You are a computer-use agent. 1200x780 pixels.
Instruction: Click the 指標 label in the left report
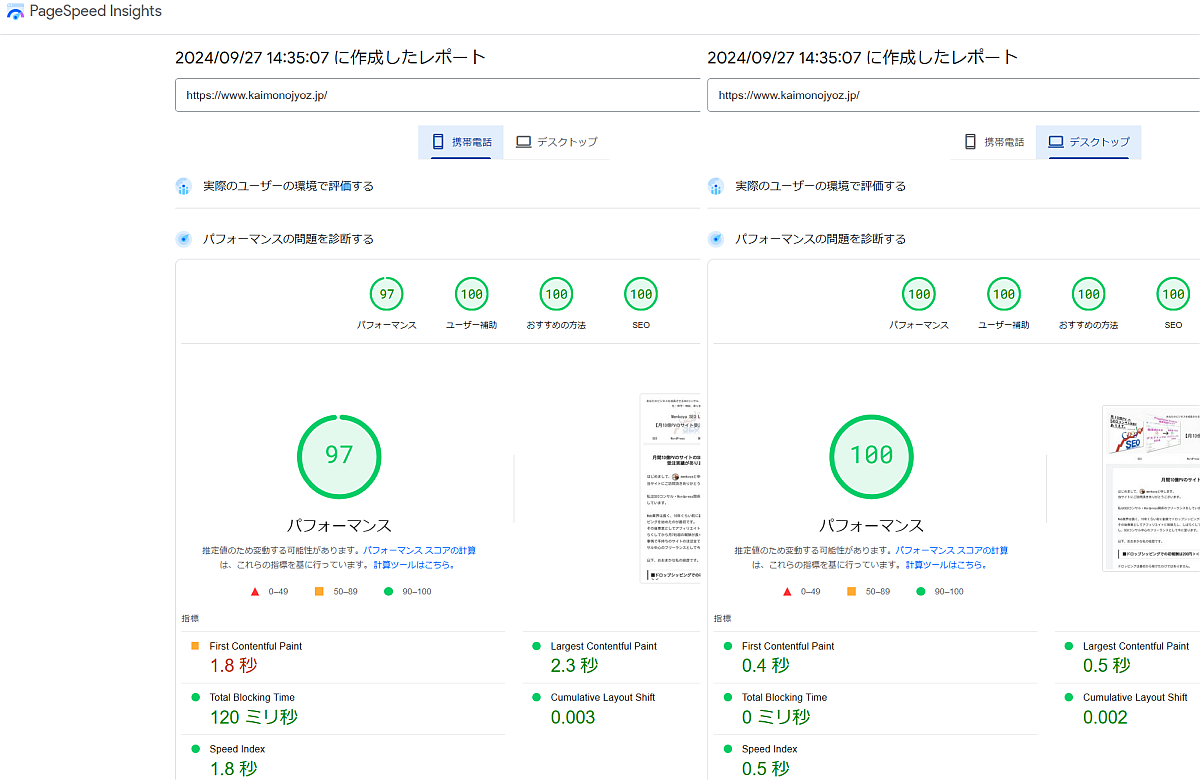(191, 619)
